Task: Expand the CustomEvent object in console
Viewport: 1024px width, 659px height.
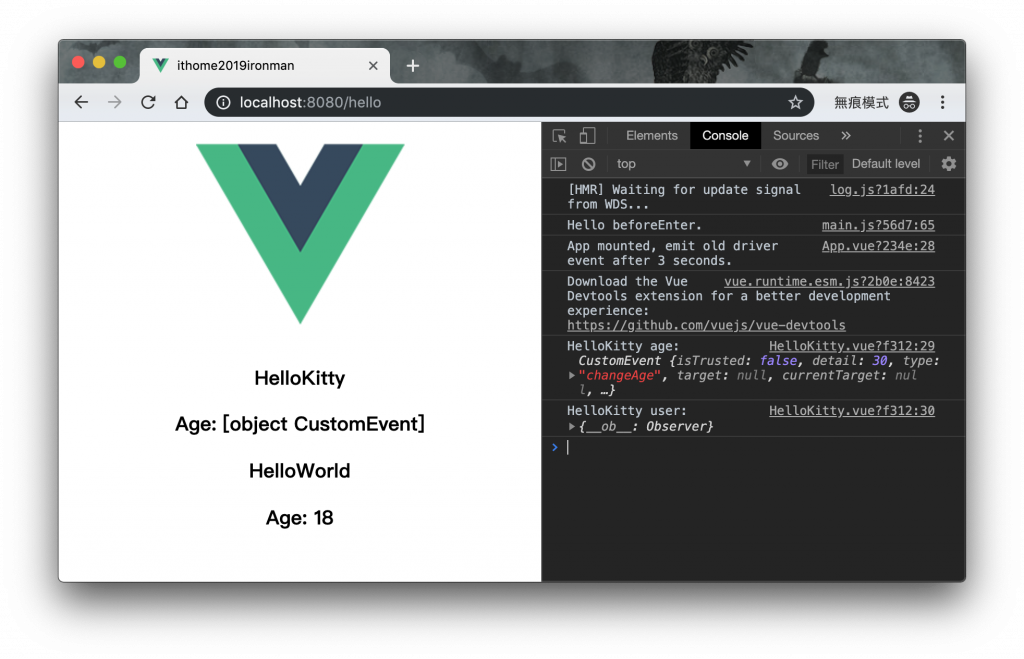Action: coord(571,376)
